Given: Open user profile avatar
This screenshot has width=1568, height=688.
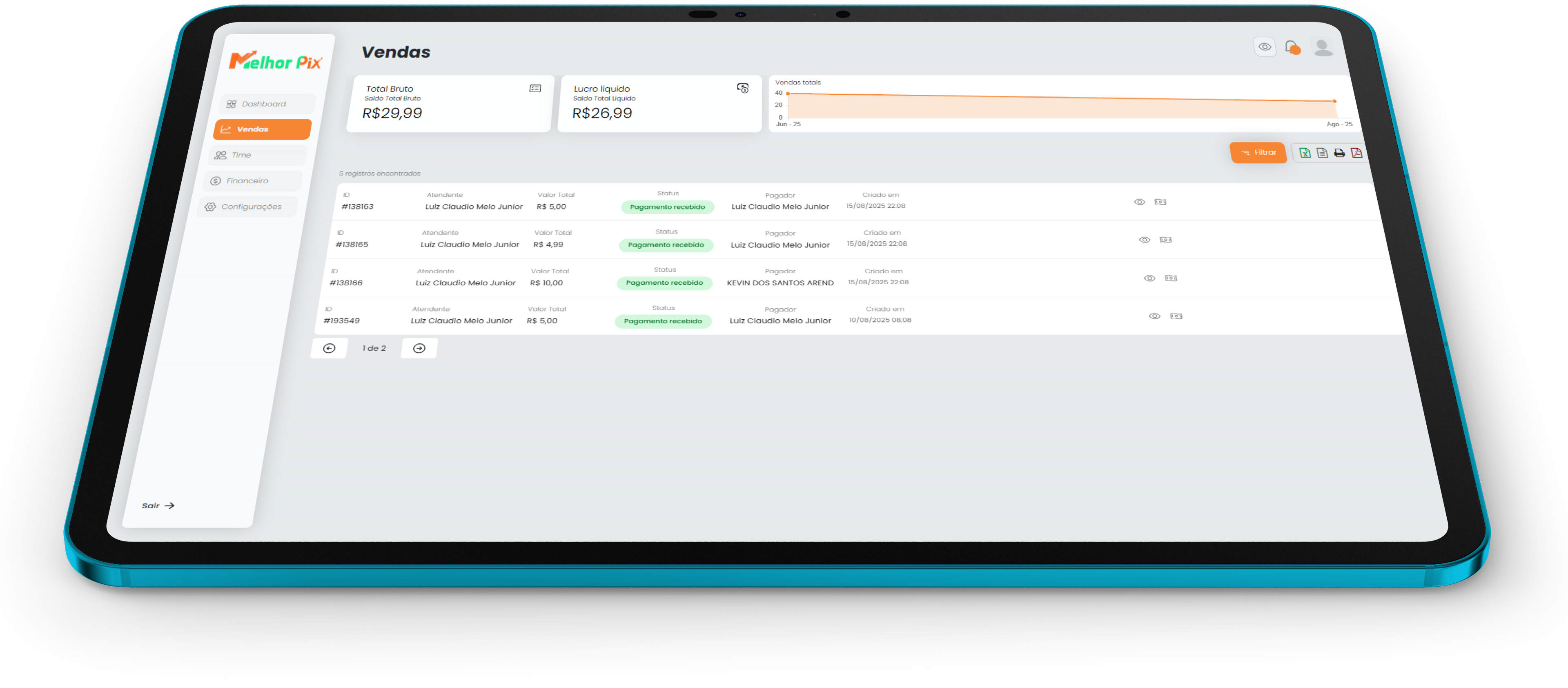Looking at the screenshot, I should 1322,47.
